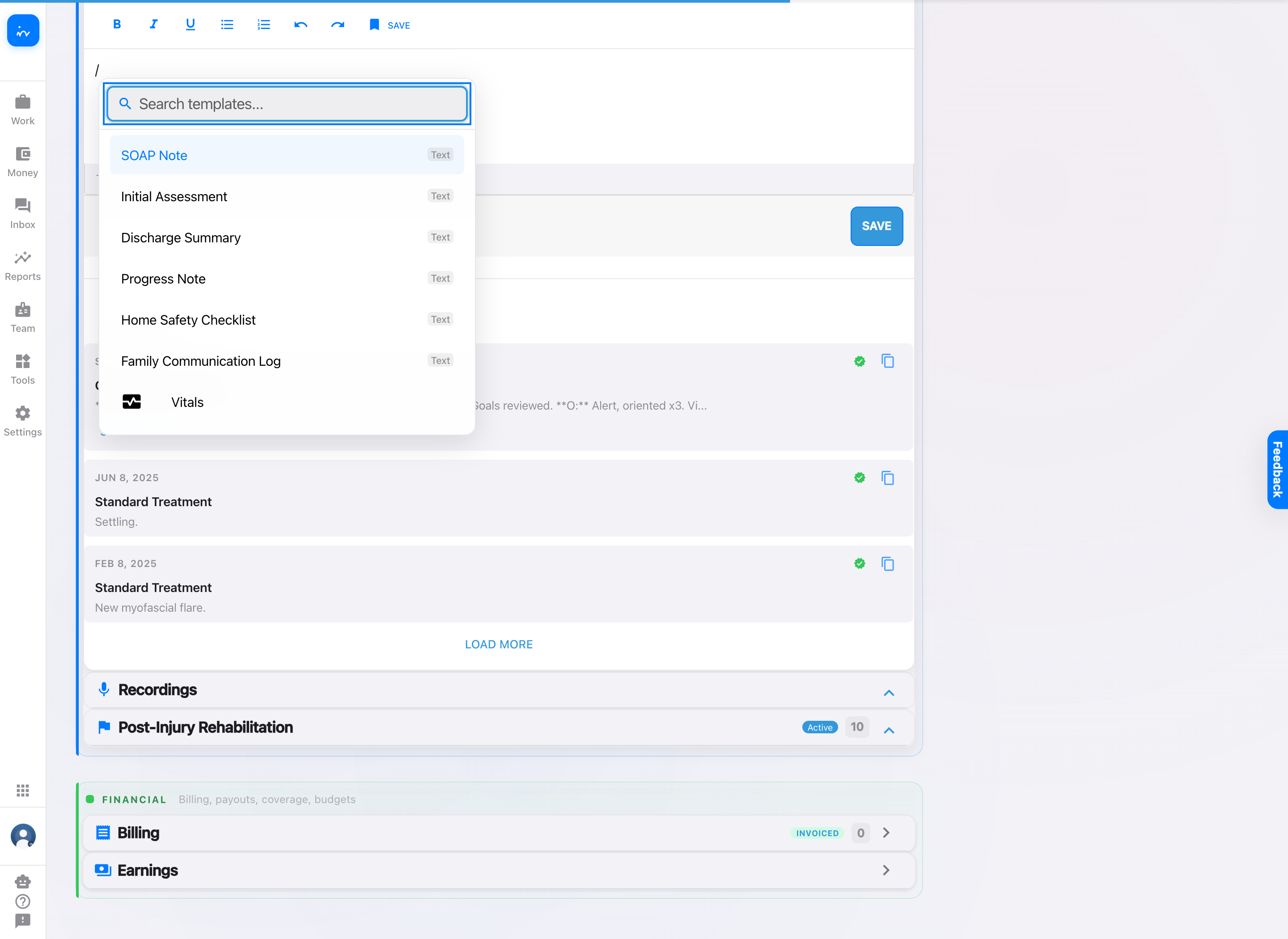Select the SOAP Note template

(x=287, y=155)
